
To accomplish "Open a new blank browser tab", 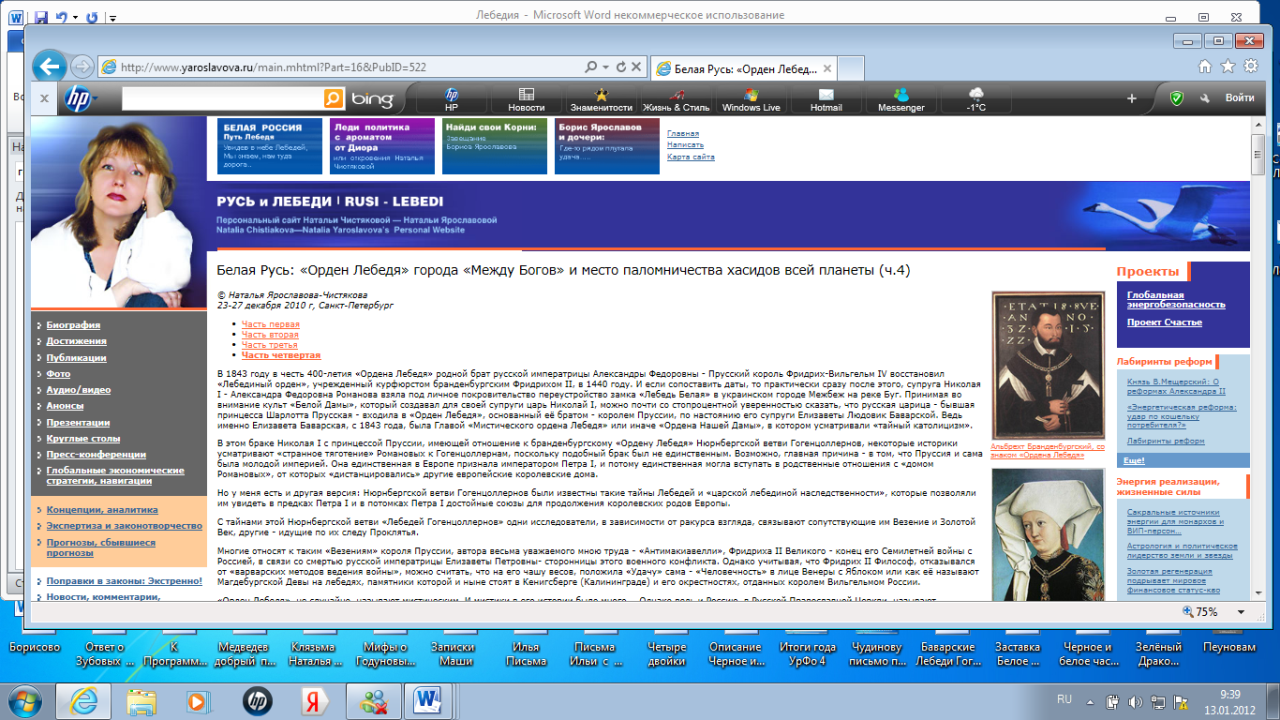I will click(x=851, y=68).
